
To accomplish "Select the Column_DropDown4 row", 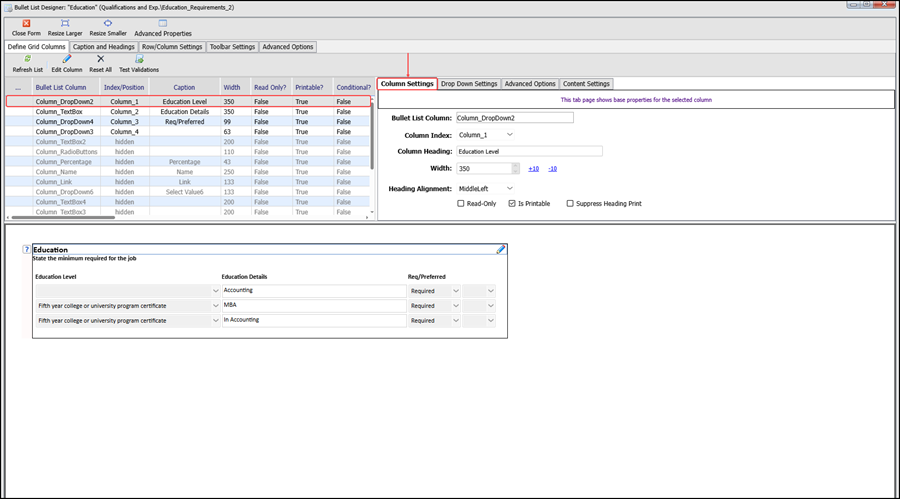I will (x=188, y=122).
